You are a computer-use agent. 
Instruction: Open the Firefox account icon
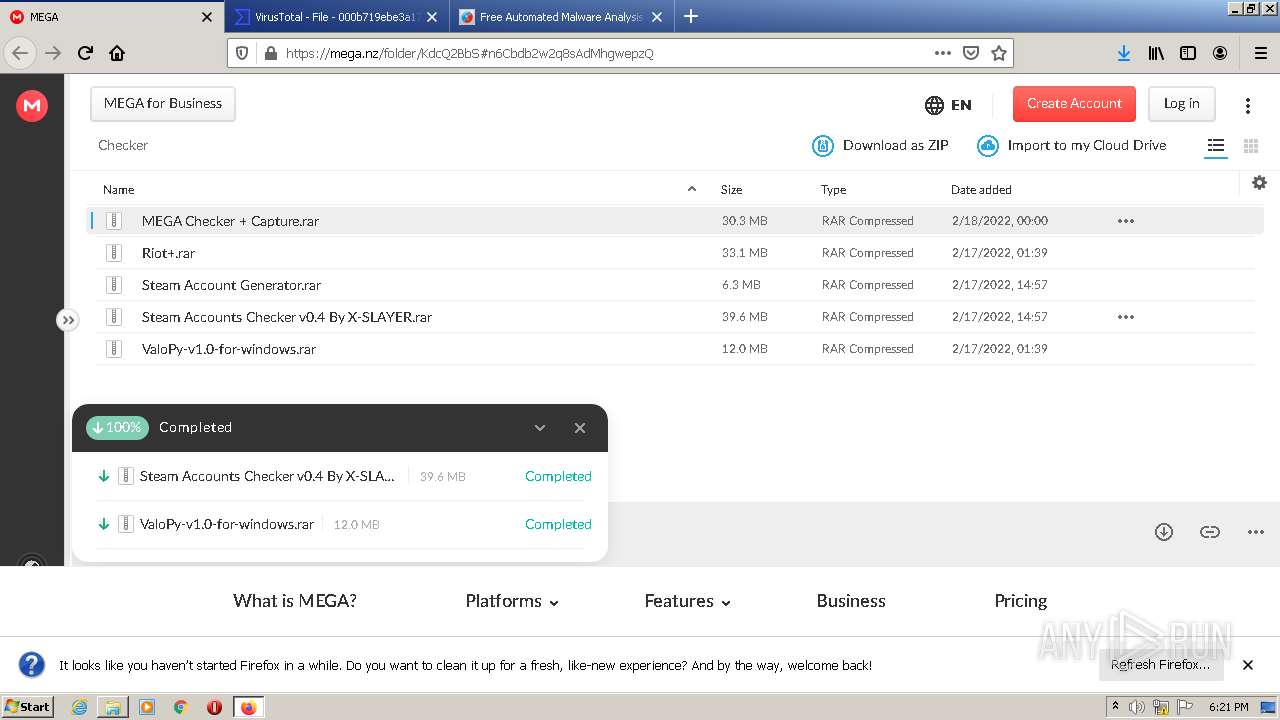1220,53
